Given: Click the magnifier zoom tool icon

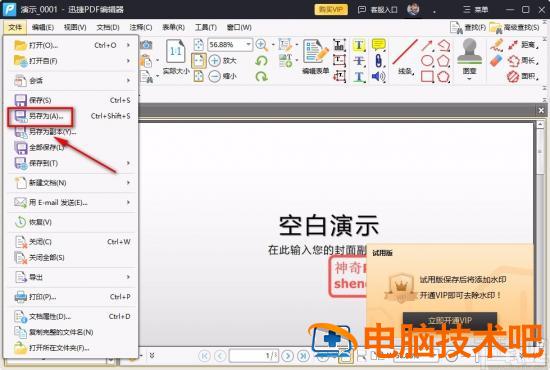Looking at the screenshot, I should pyautogui.click(x=261, y=45).
